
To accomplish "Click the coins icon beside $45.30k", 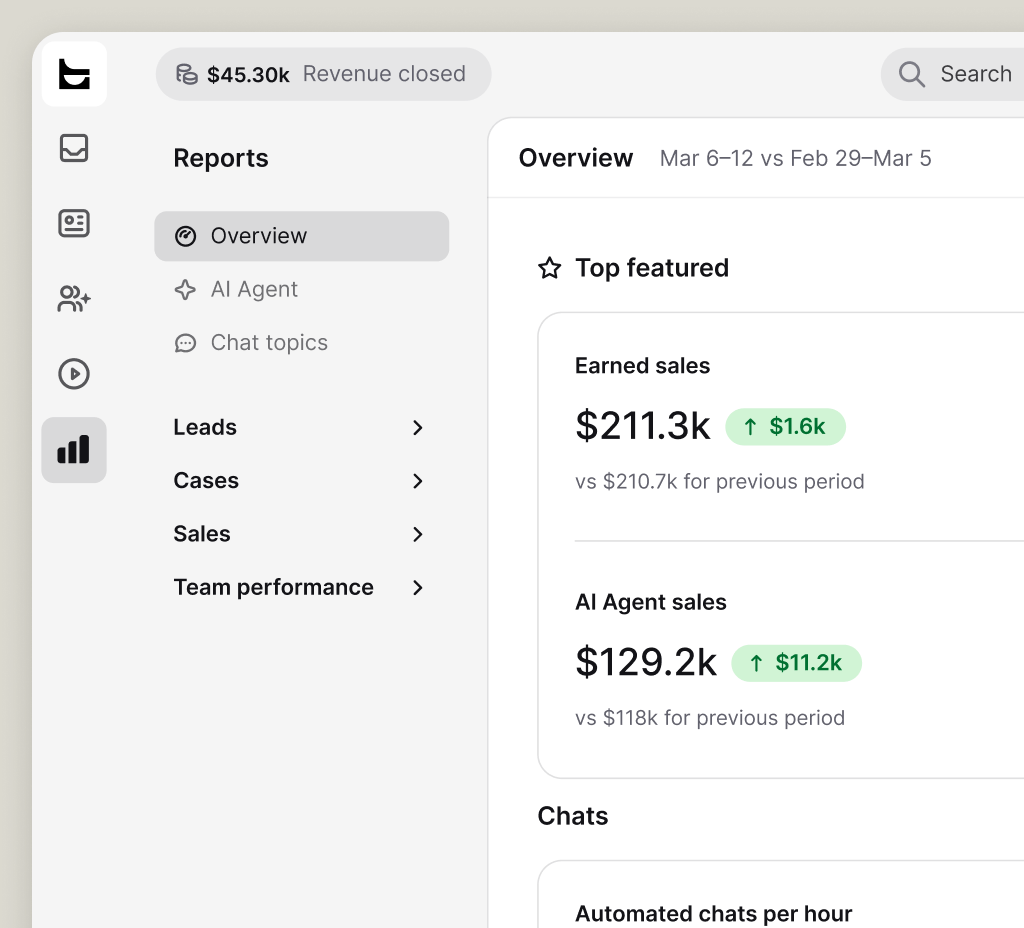I will point(187,74).
